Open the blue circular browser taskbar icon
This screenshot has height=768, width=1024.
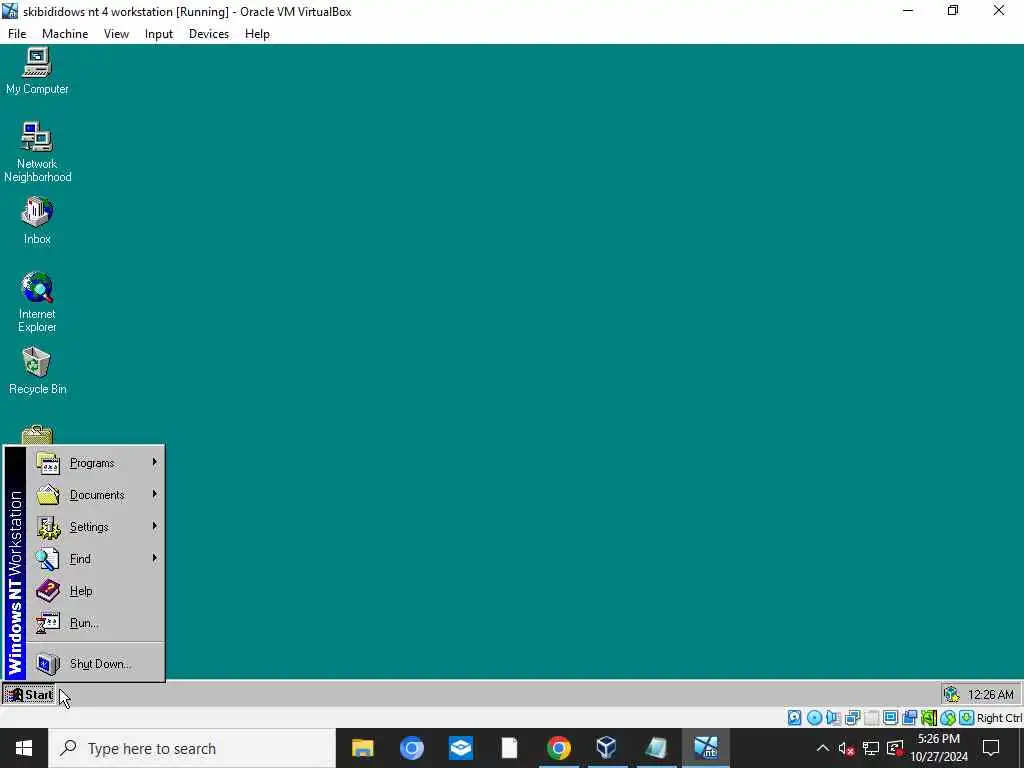coord(411,748)
